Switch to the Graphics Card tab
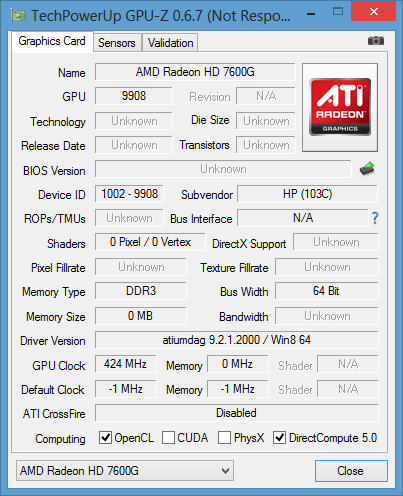Screen dimensions: 403x496 tap(52, 41)
